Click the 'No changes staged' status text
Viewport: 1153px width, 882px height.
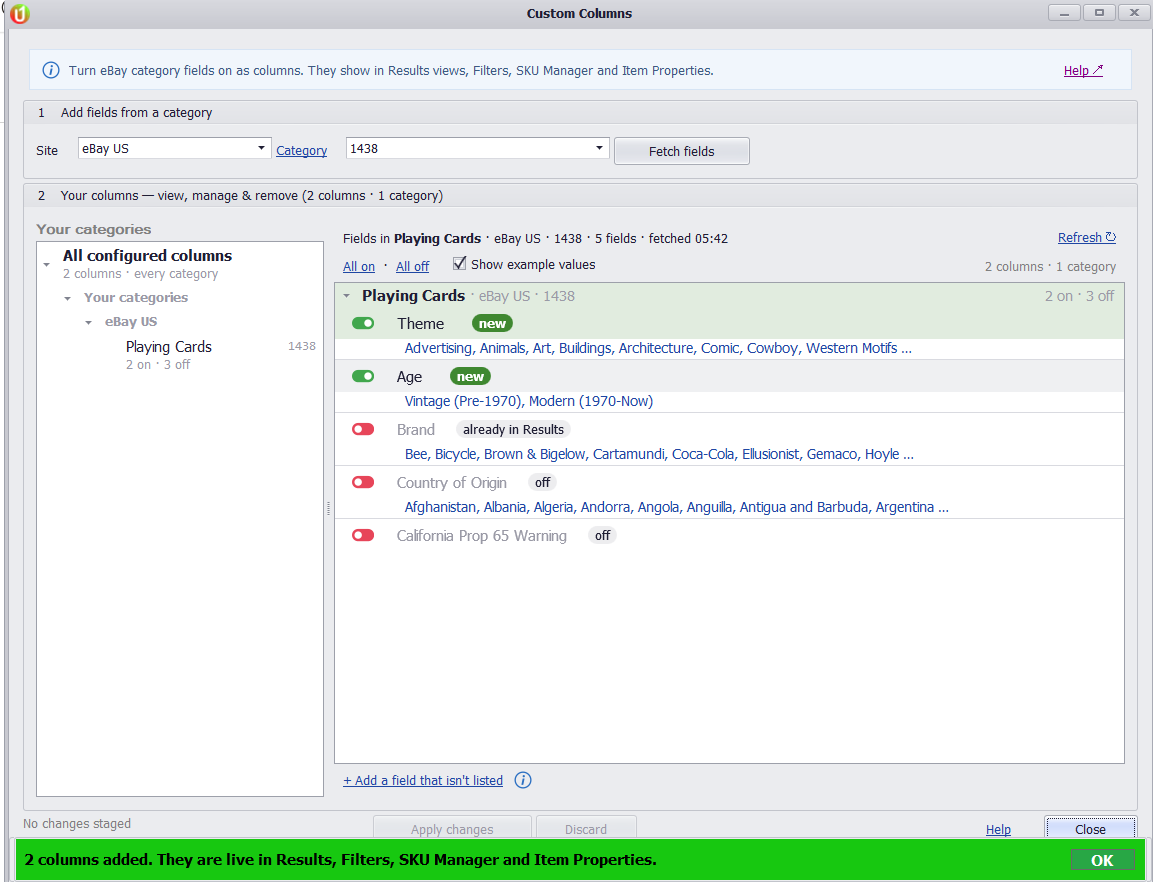(77, 823)
